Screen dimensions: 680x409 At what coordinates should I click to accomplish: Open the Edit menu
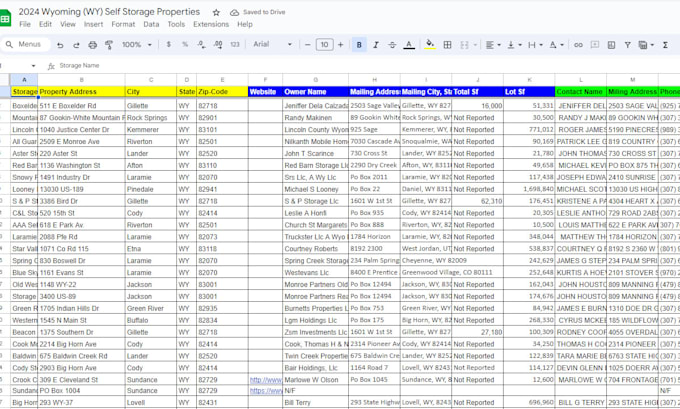[x=45, y=24]
